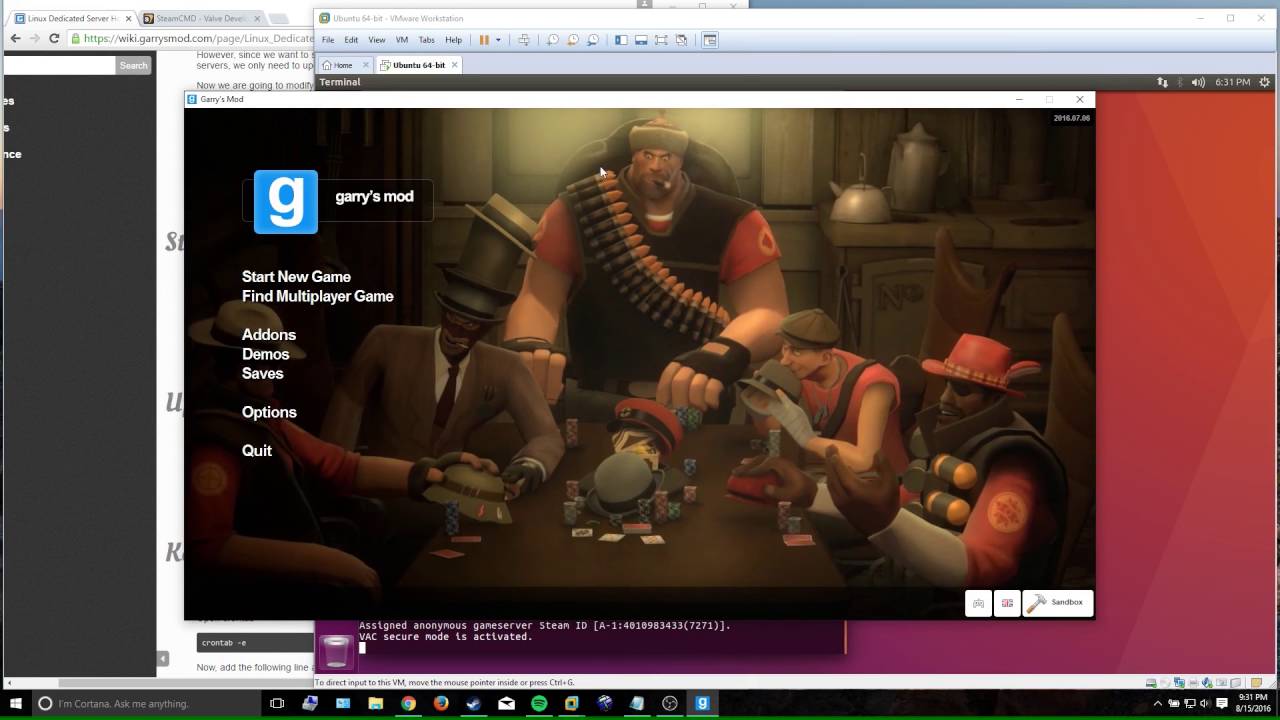This screenshot has height=720, width=1280.
Task: Open VMware File menu
Action: click(328, 40)
